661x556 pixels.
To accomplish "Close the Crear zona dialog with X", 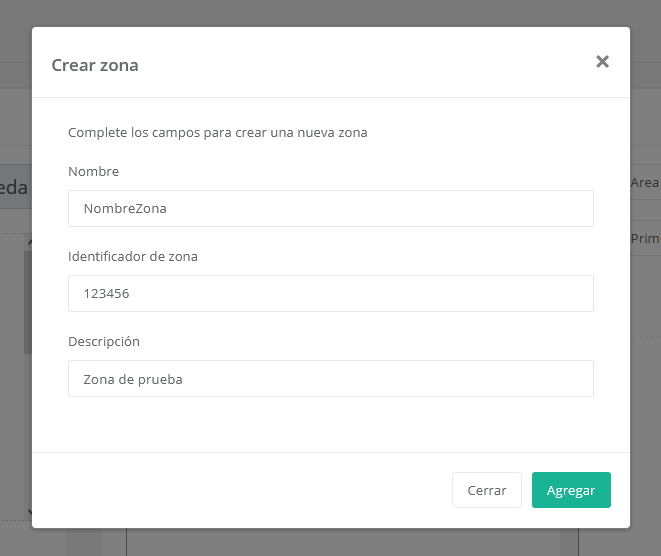I will pyautogui.click(x=602, y=62).
